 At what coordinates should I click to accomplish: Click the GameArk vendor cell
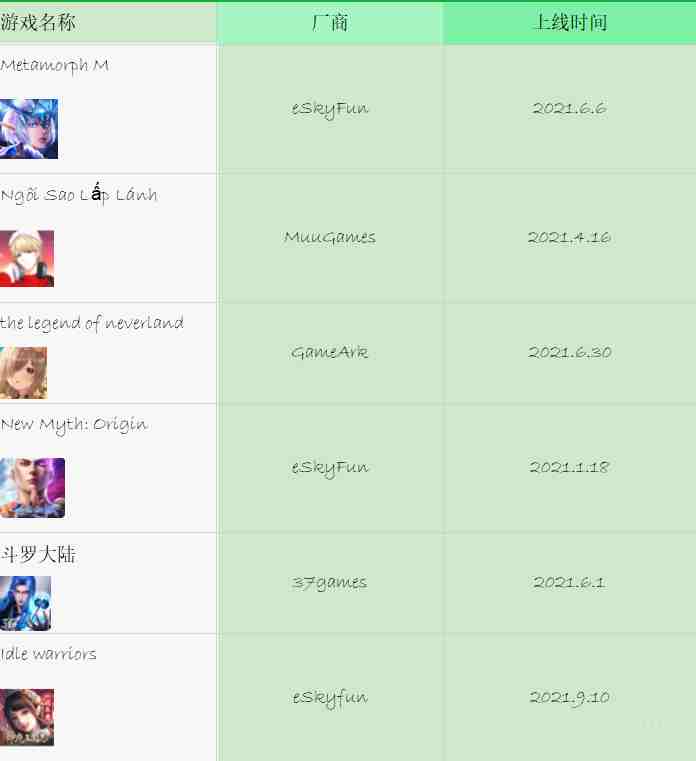(330, 353)
